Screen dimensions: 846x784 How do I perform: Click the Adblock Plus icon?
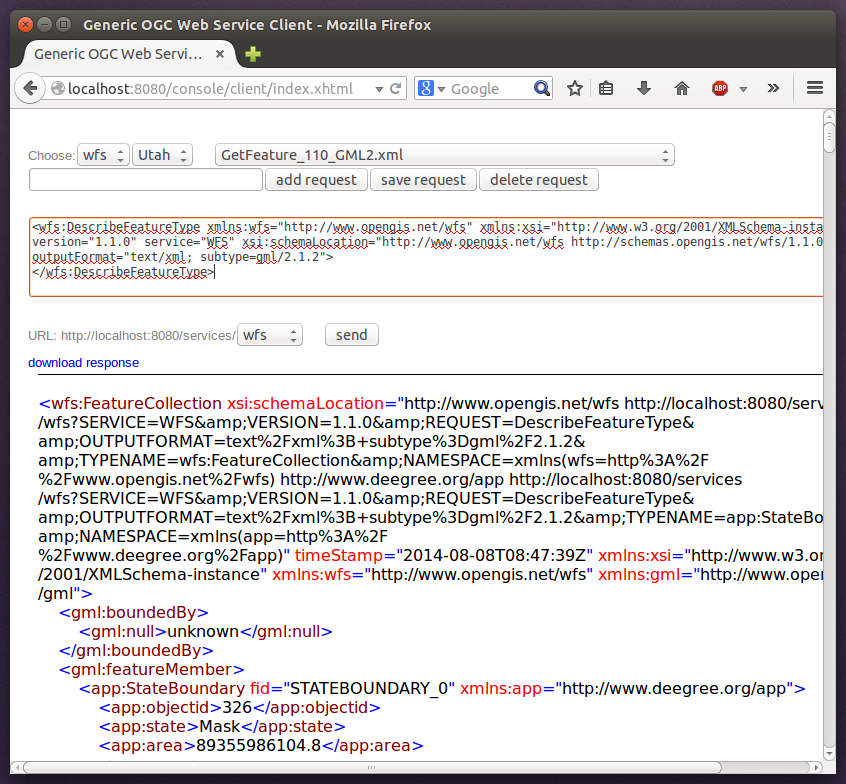(718, 88)
